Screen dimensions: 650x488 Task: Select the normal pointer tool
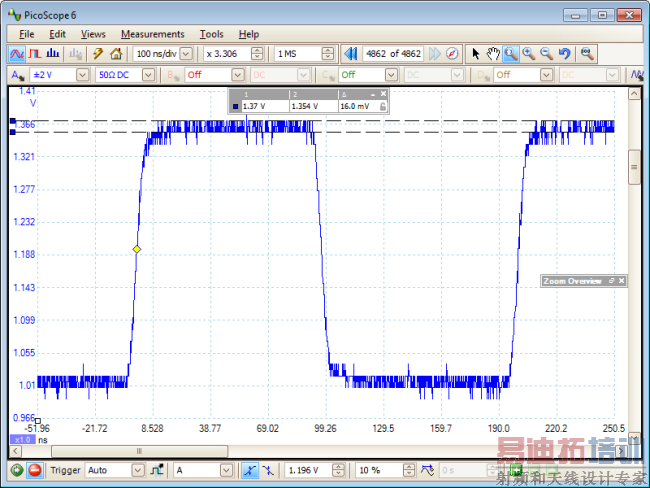(475, 53)
